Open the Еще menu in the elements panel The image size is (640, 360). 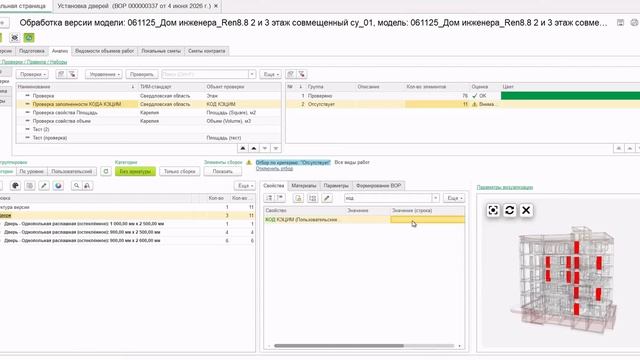245,186
